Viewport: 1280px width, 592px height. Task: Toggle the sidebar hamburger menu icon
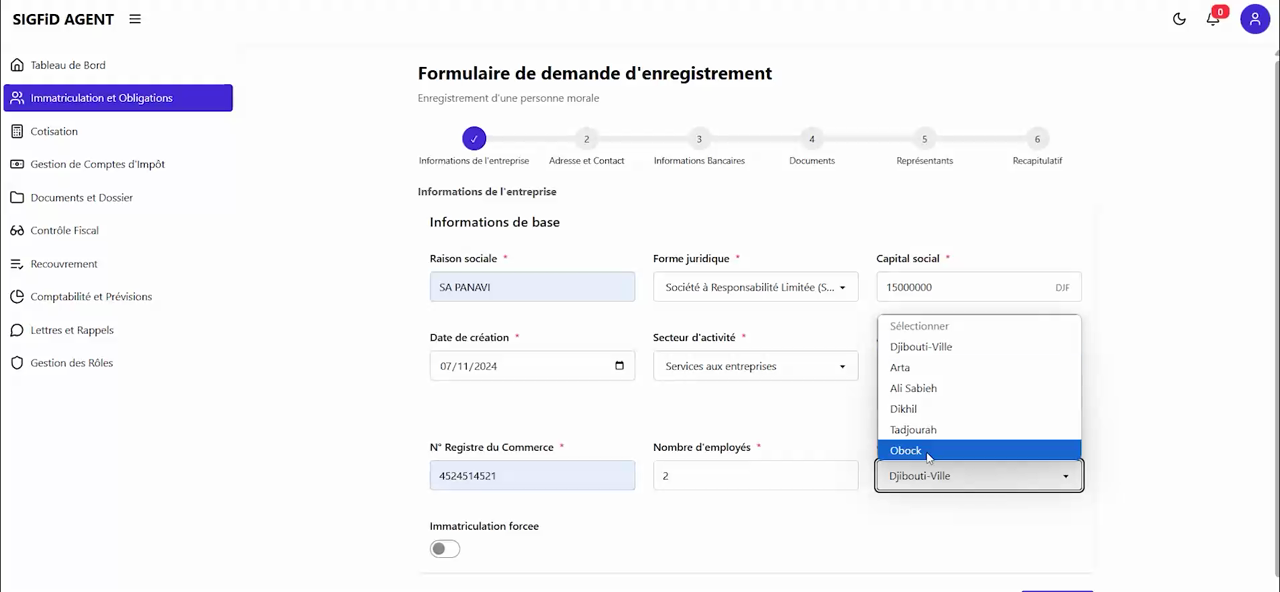click(x=134, y=19)
